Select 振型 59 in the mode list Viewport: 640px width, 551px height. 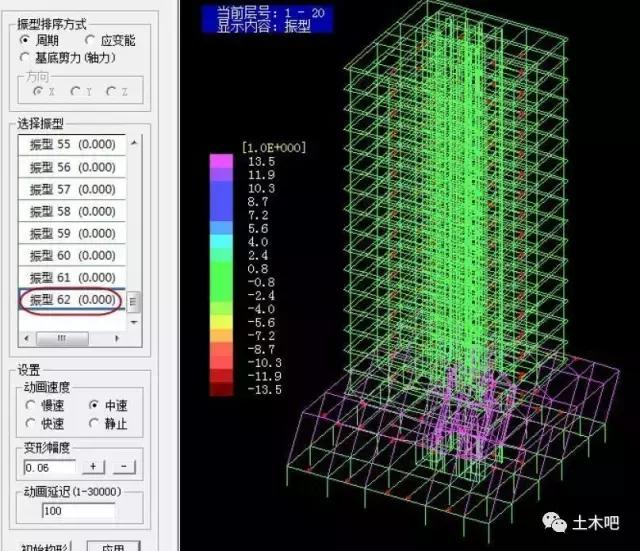72,233
